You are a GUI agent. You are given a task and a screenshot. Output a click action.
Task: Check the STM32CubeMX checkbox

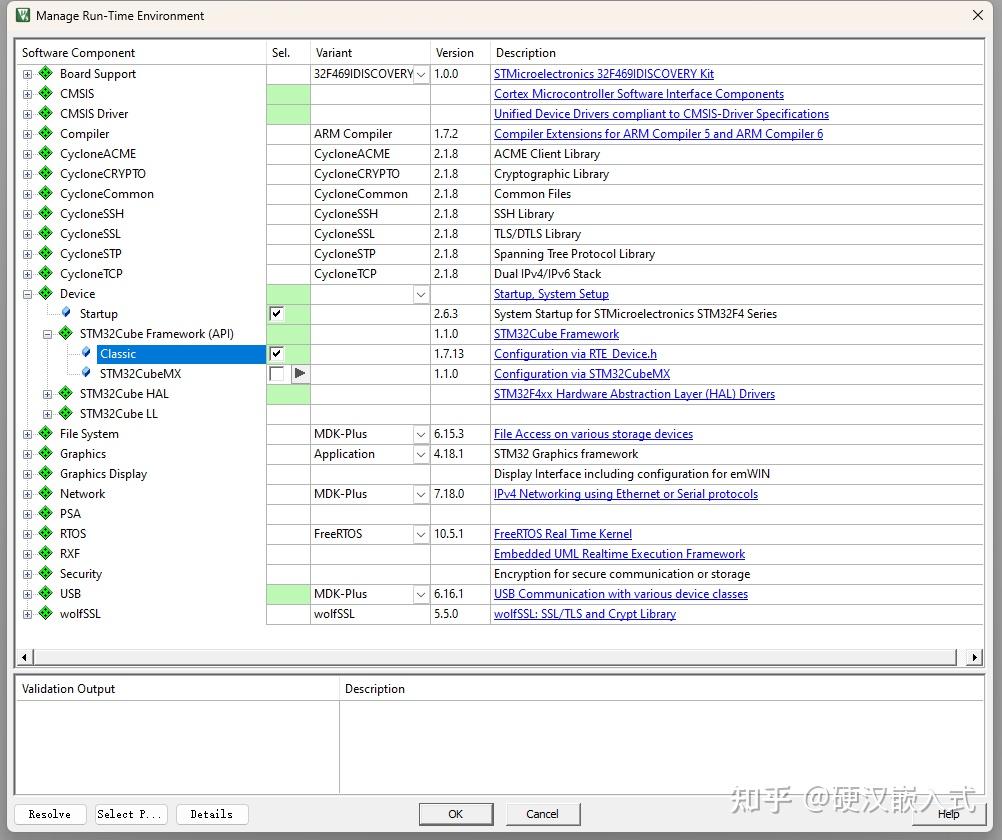click(x=276, y=373)
